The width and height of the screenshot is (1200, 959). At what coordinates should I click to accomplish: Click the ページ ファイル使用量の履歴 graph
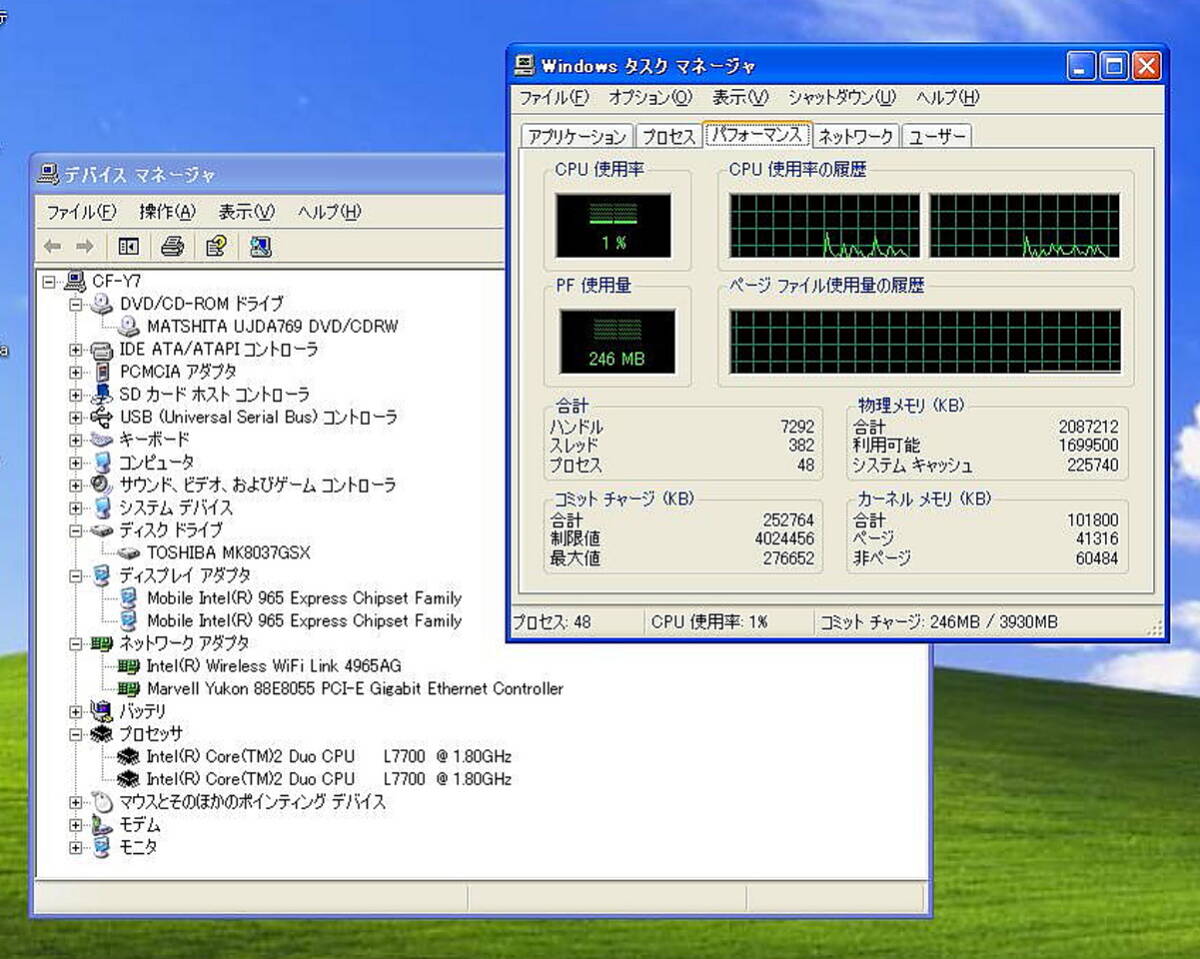coord(925,341)
